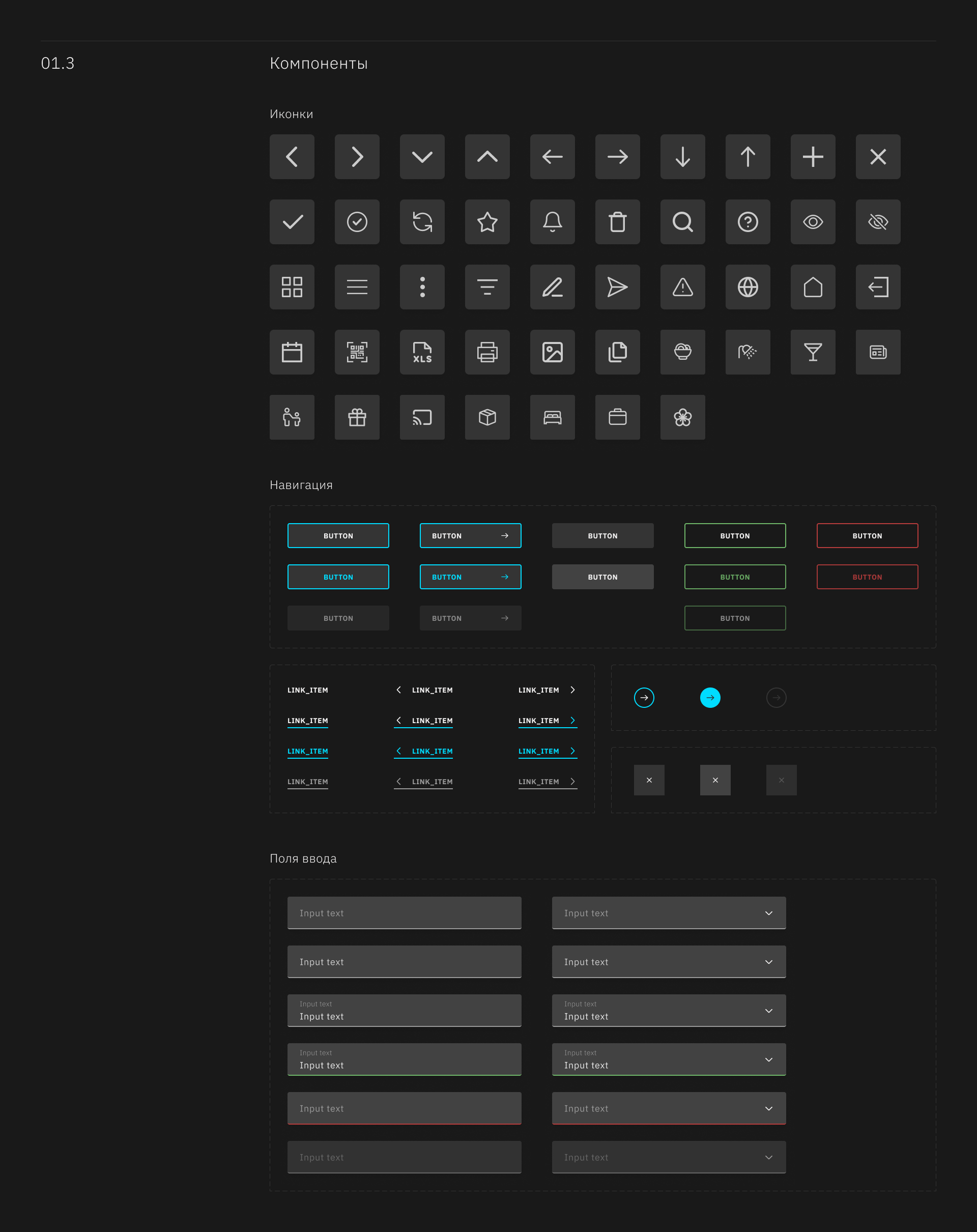Select the circled checkmark icon

357,222
